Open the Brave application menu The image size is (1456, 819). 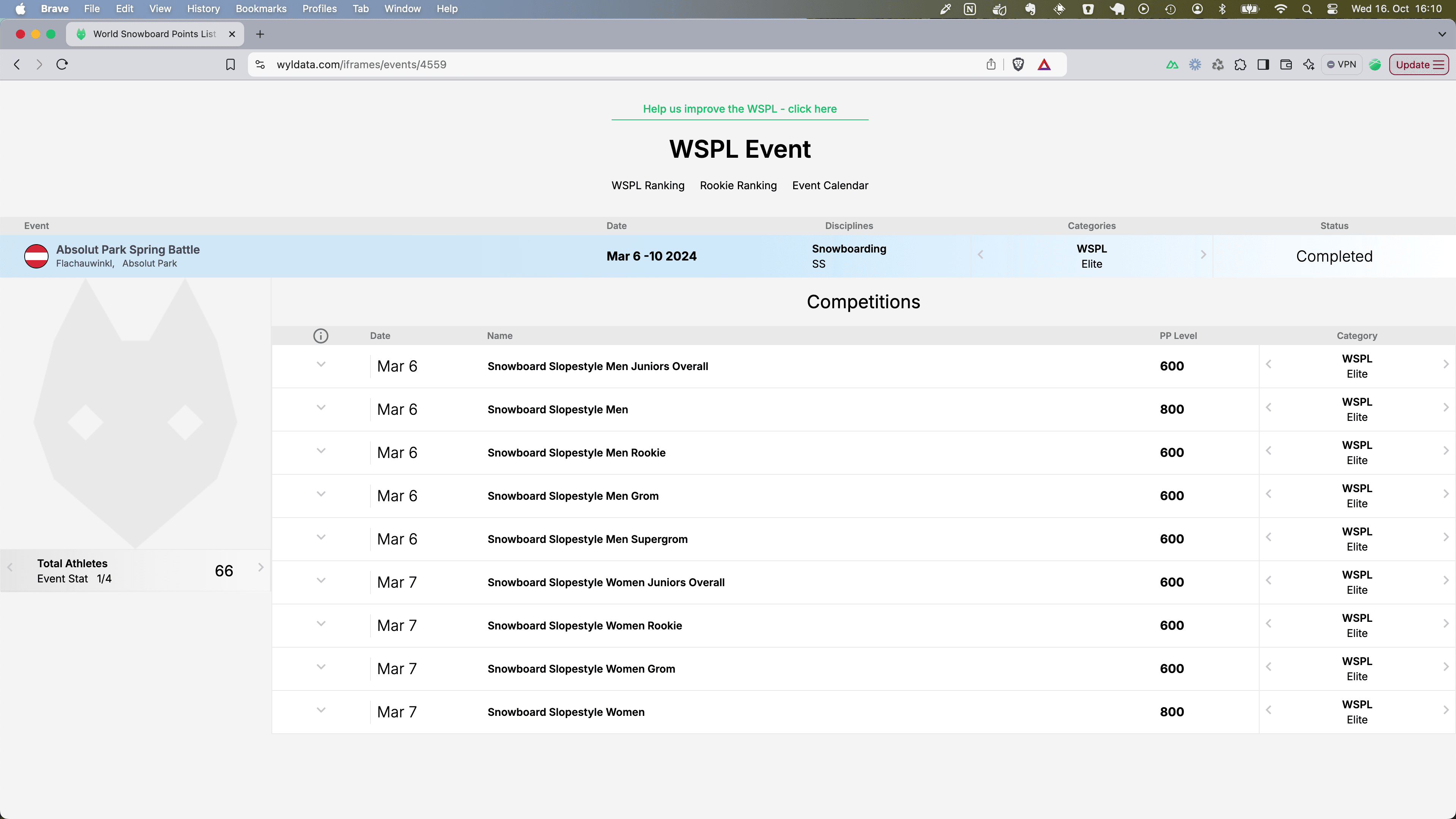pyautogui.click(x=55, y=9)
